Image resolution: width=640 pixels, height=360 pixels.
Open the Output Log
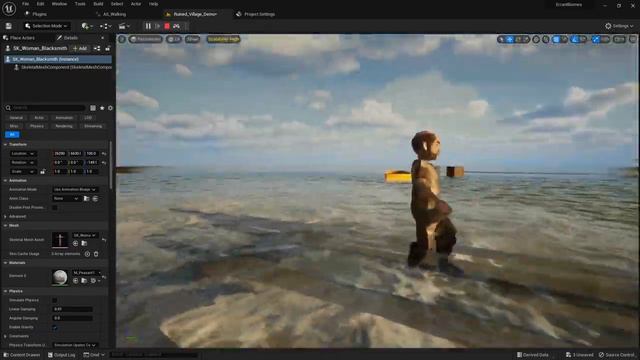62,355
